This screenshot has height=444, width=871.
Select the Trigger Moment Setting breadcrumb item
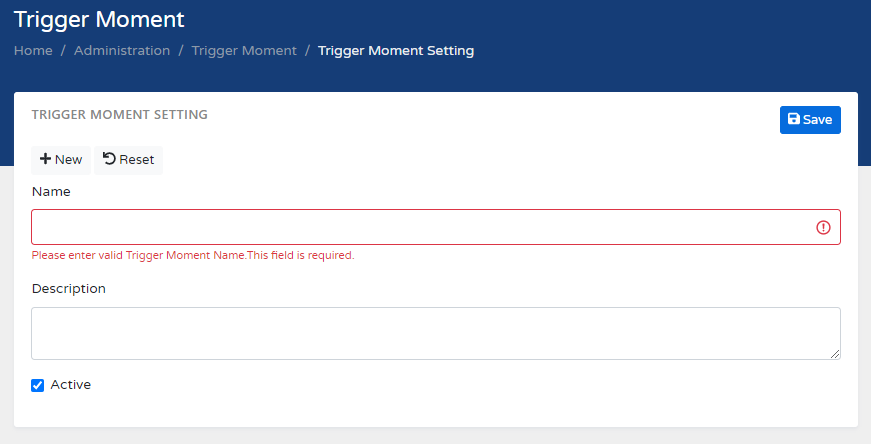(396, 51)
